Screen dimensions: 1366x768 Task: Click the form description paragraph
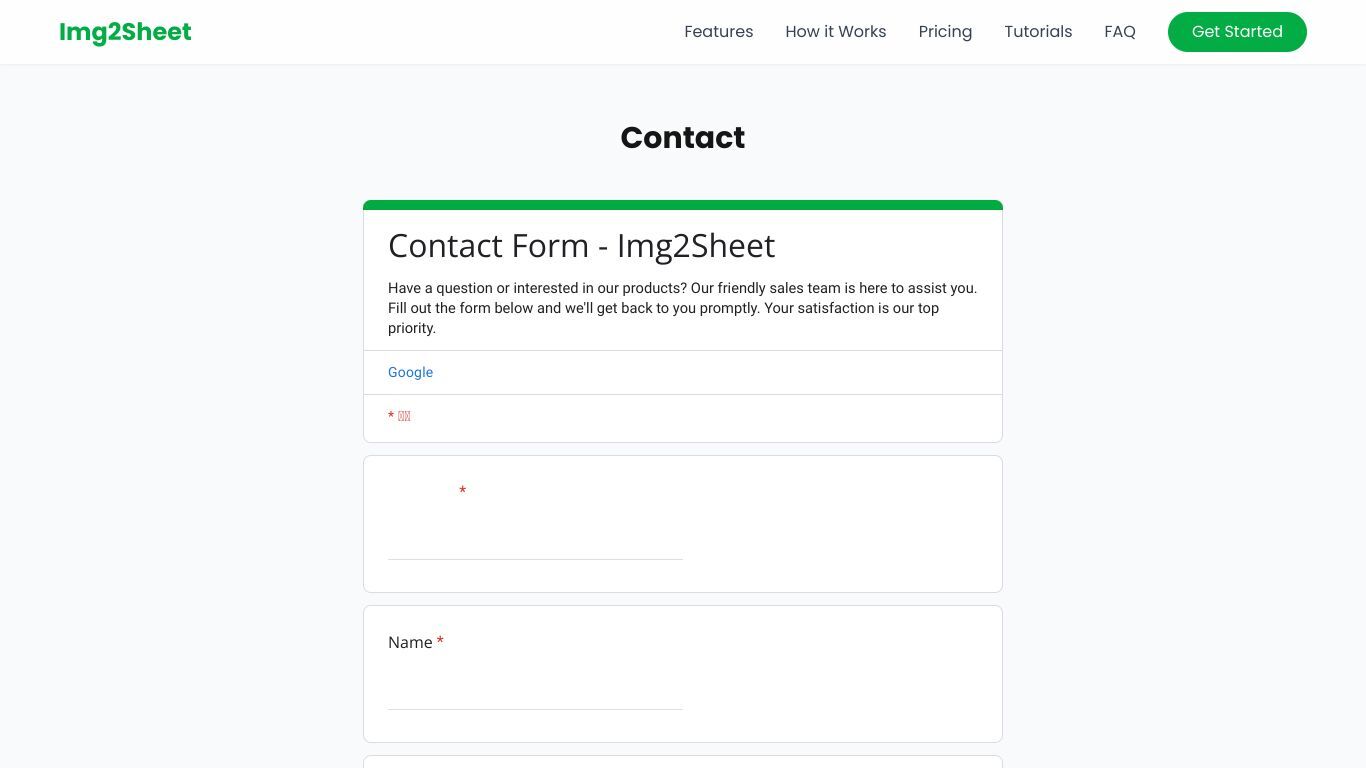click(683, 308)
